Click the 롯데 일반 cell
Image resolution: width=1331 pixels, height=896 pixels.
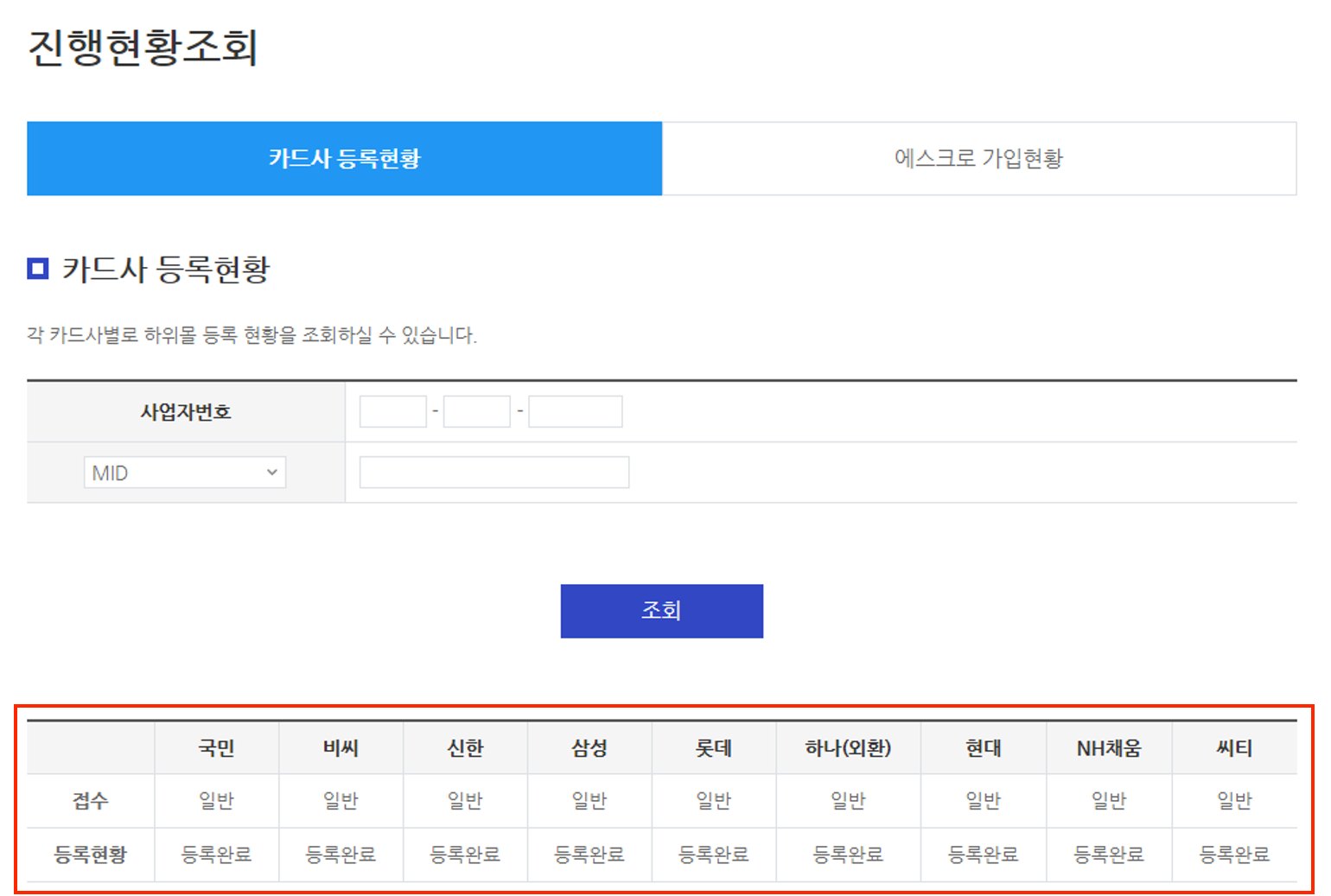point(713,801)
